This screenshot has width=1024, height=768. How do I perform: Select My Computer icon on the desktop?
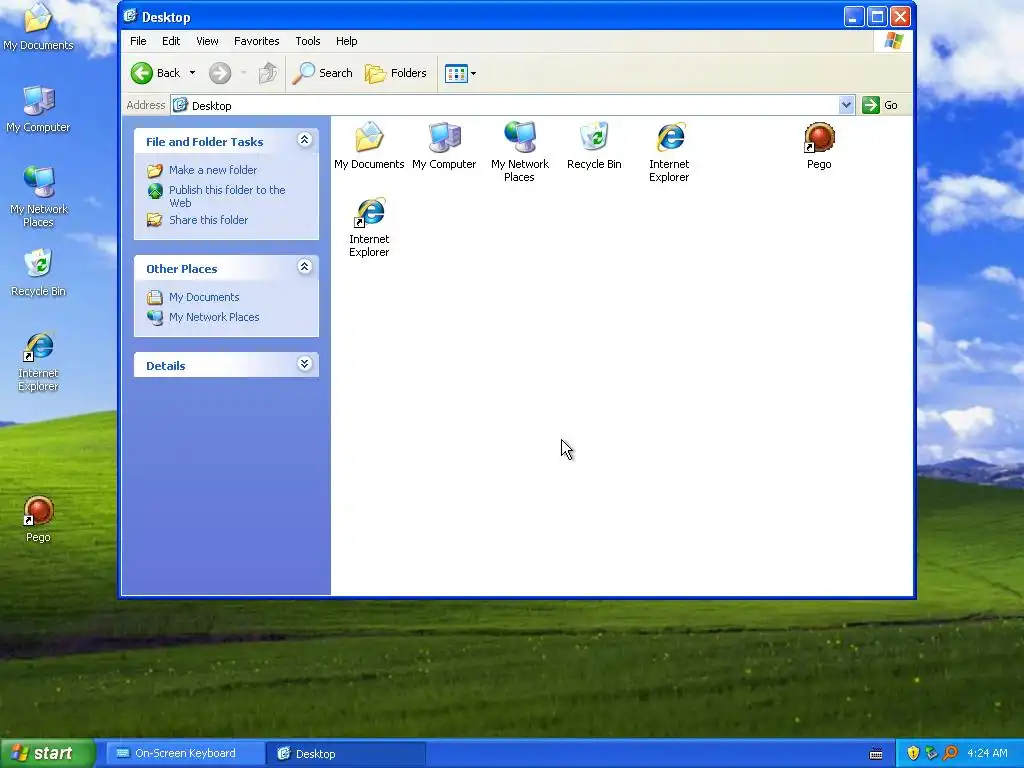point(39,108)
